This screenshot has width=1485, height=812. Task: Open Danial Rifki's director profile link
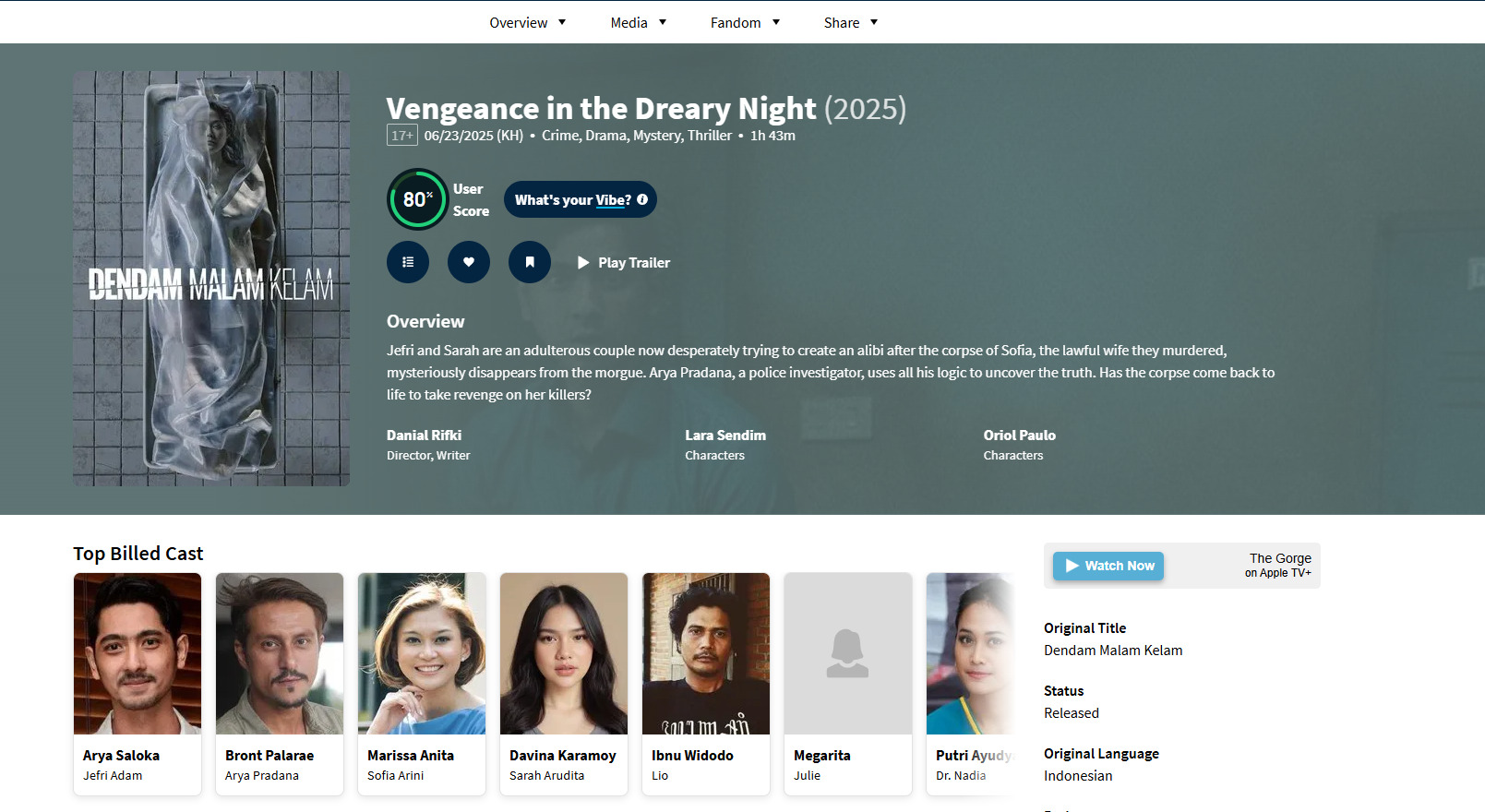[x=424, y=436]
